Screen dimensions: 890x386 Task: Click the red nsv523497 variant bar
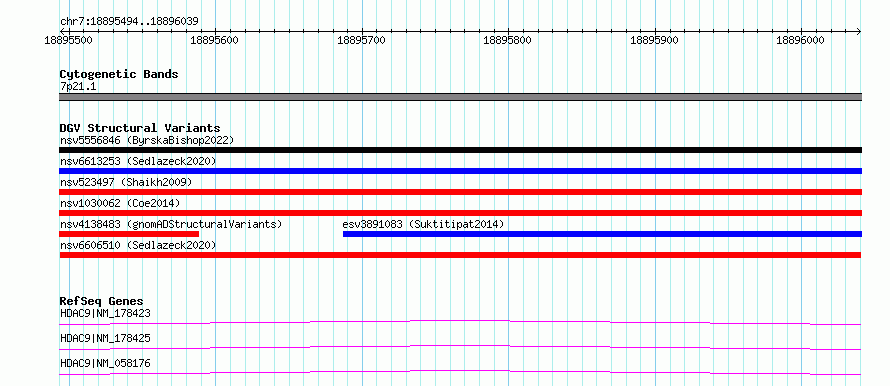(460, 192)
